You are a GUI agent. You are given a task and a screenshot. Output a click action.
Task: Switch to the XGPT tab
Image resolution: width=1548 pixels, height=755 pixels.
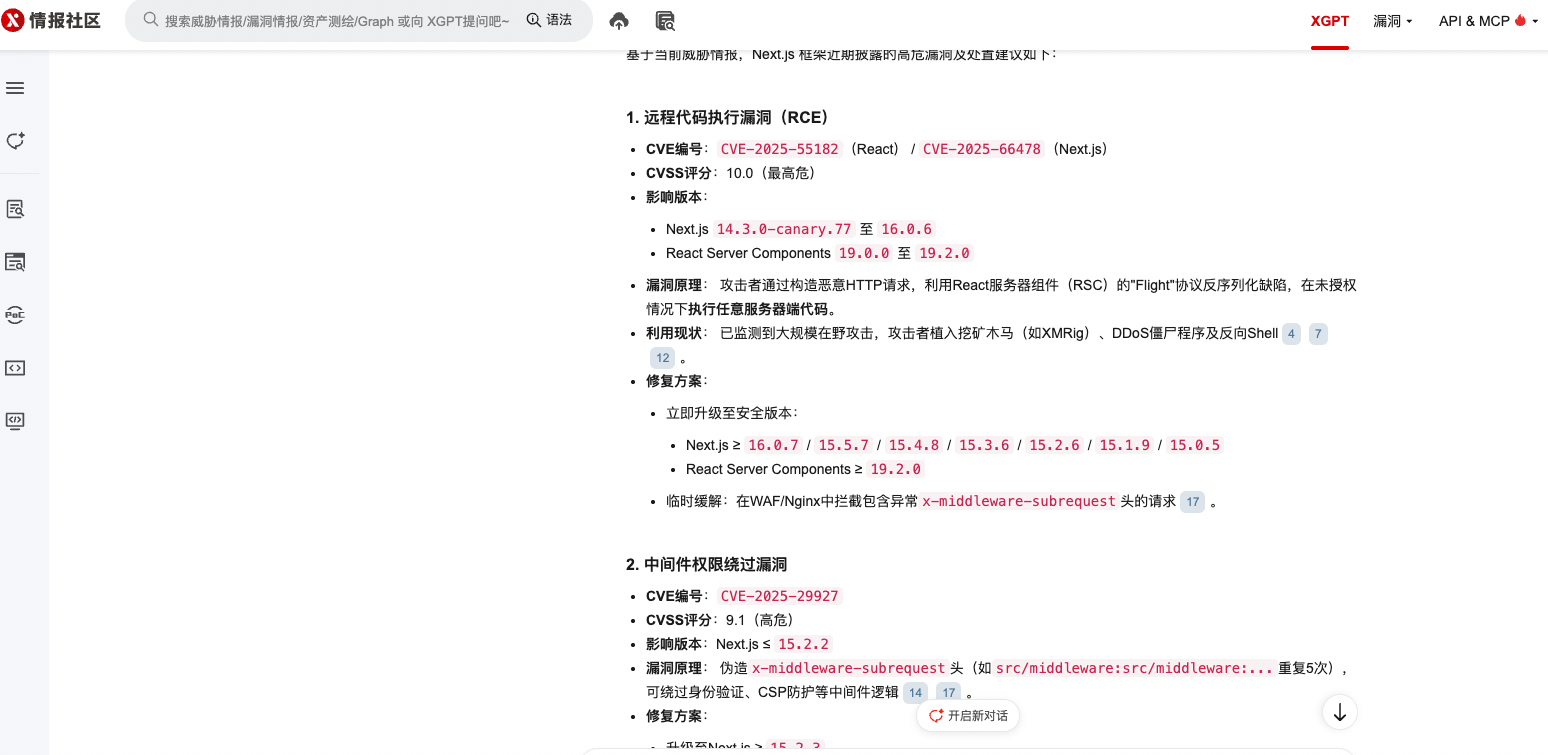[x=1329, y=21]
